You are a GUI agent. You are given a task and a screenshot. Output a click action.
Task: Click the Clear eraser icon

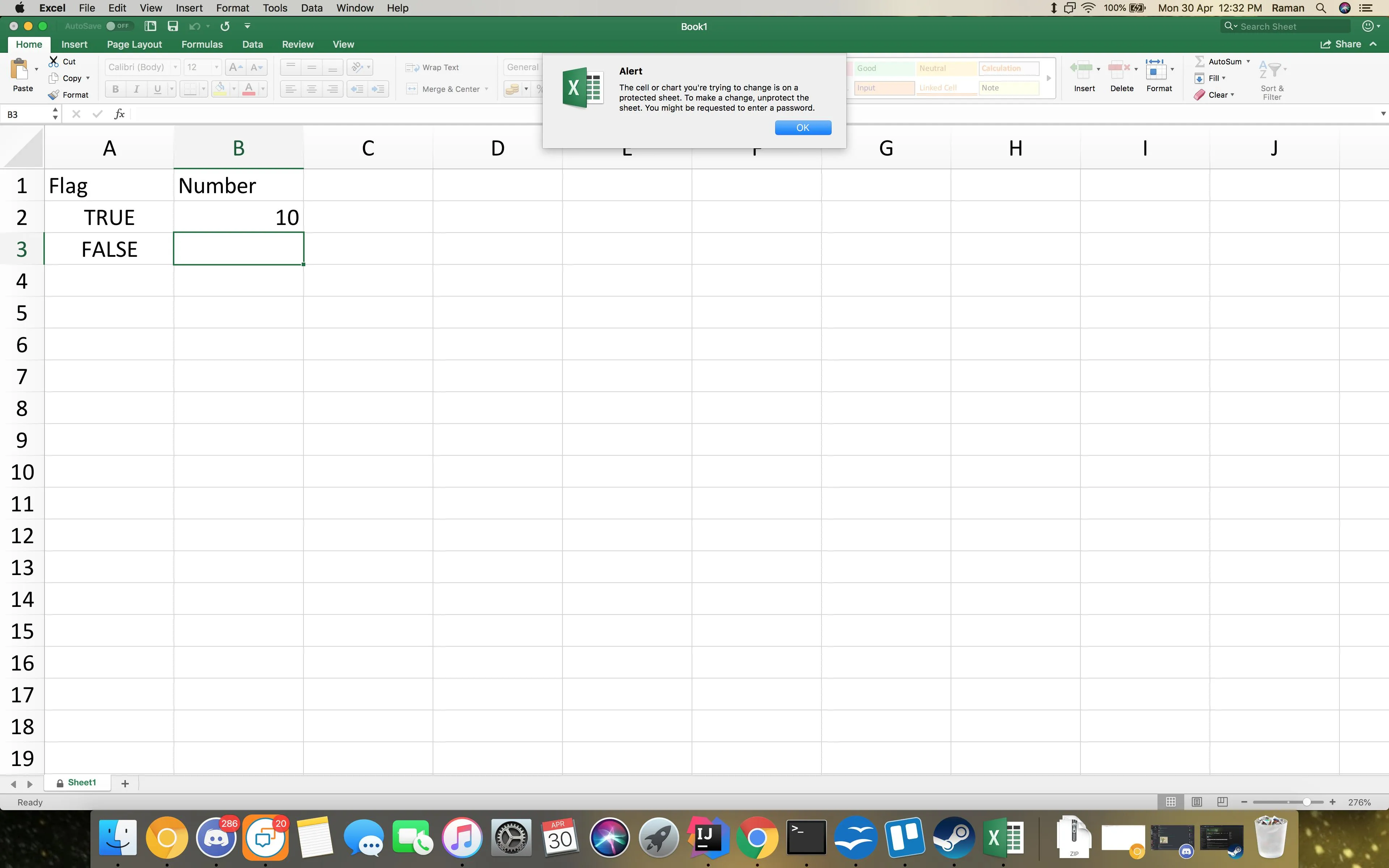1199,95
